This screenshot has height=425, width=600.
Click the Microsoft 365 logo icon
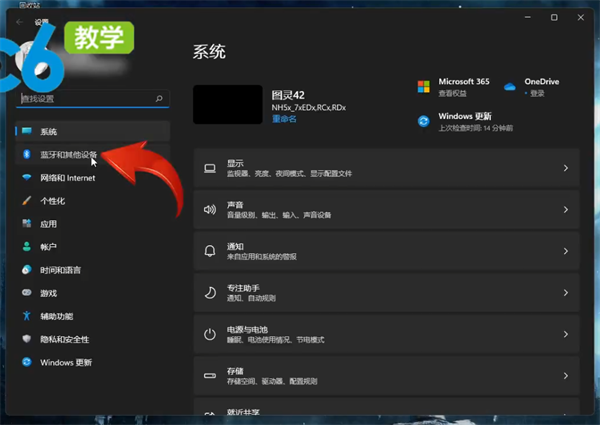424,87
